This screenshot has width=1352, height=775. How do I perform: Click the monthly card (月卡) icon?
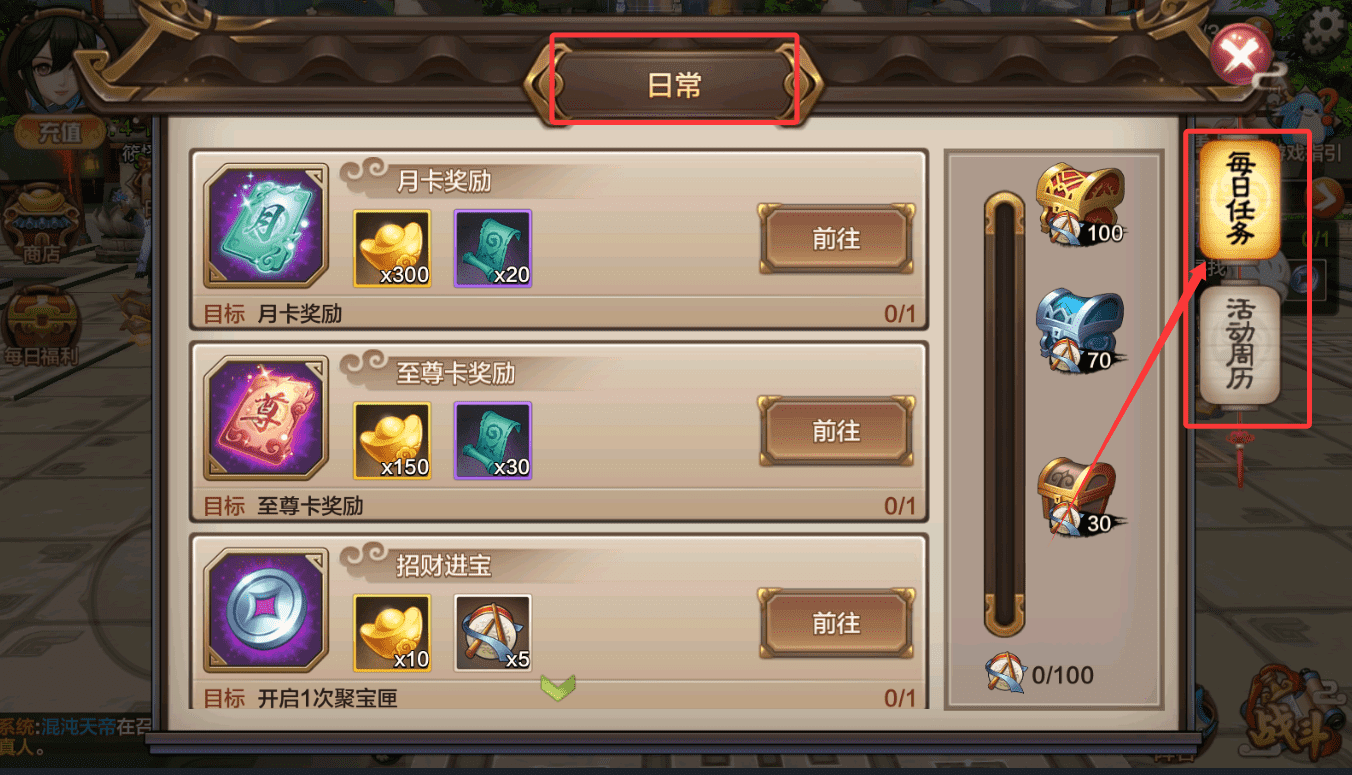point(266,227)
